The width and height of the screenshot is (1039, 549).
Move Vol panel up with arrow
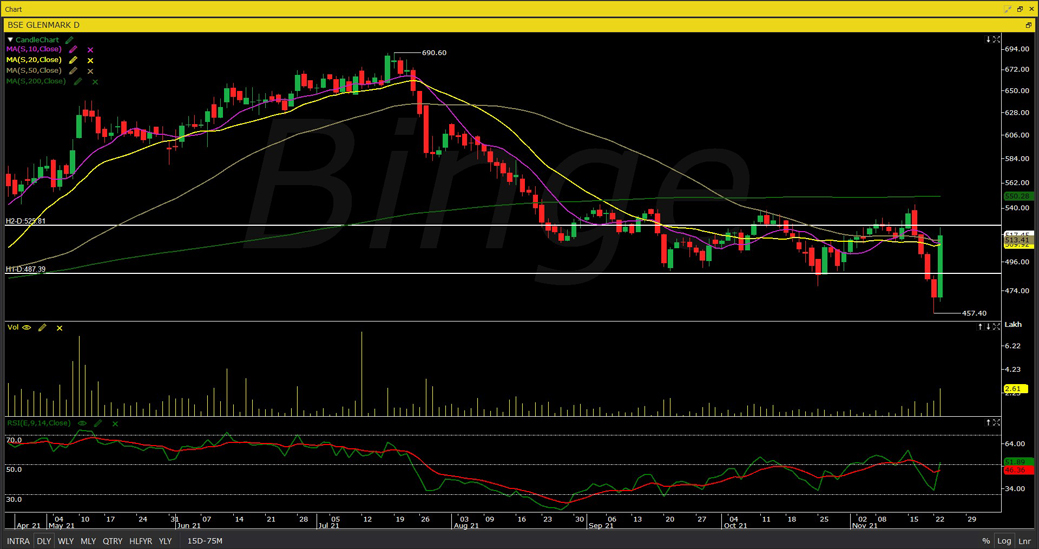(x=981, y=326)
